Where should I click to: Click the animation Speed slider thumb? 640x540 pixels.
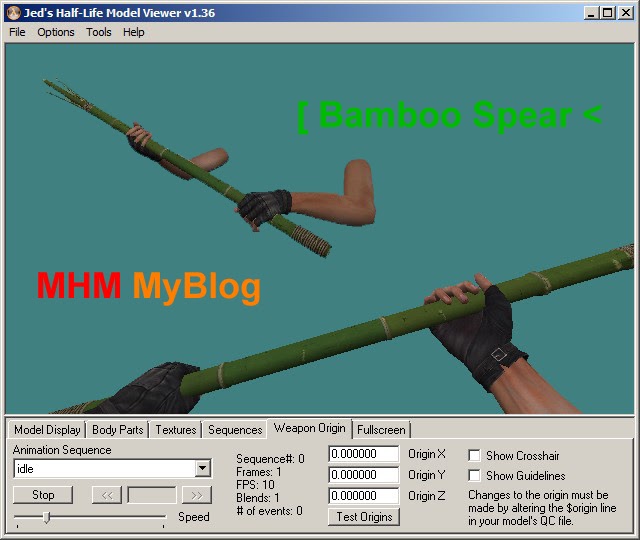[x=47, y=518]
